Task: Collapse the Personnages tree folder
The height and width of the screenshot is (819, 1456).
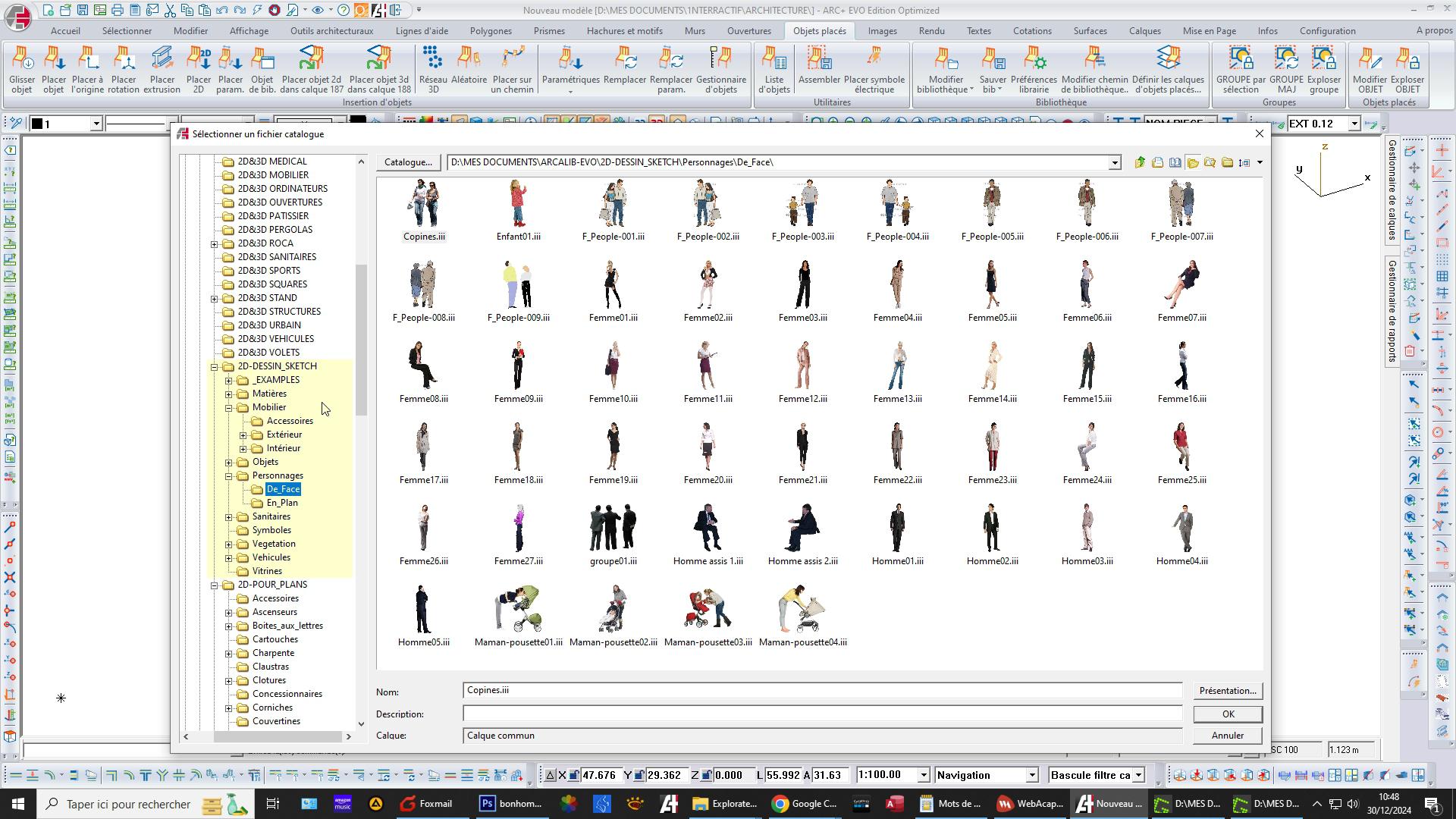Action: point(229,476)
